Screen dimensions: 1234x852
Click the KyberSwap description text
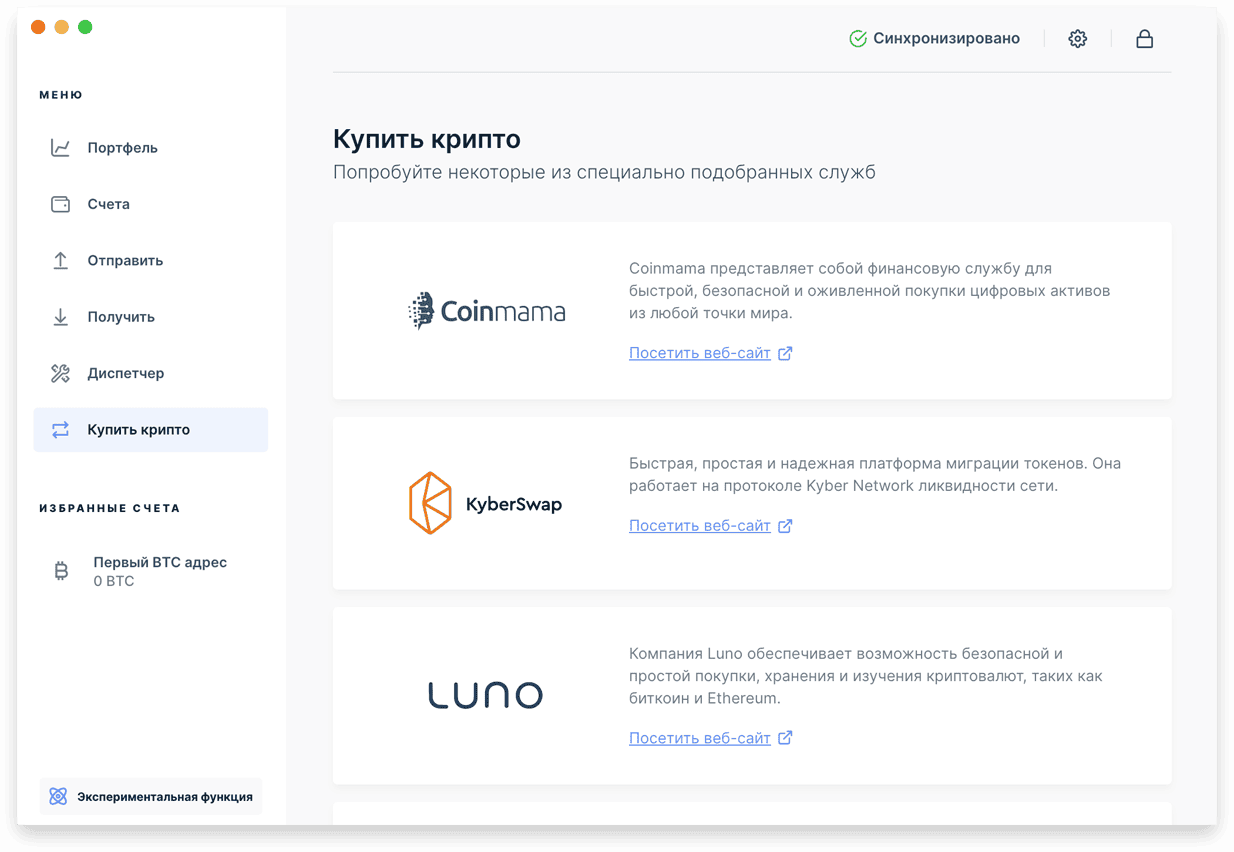click(875, 475)
